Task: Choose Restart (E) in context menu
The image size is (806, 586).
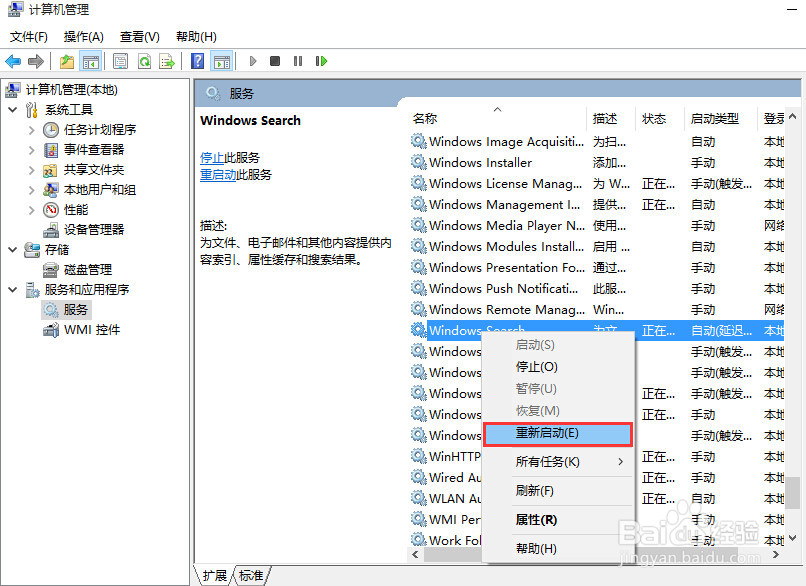Action: [558, 434]
